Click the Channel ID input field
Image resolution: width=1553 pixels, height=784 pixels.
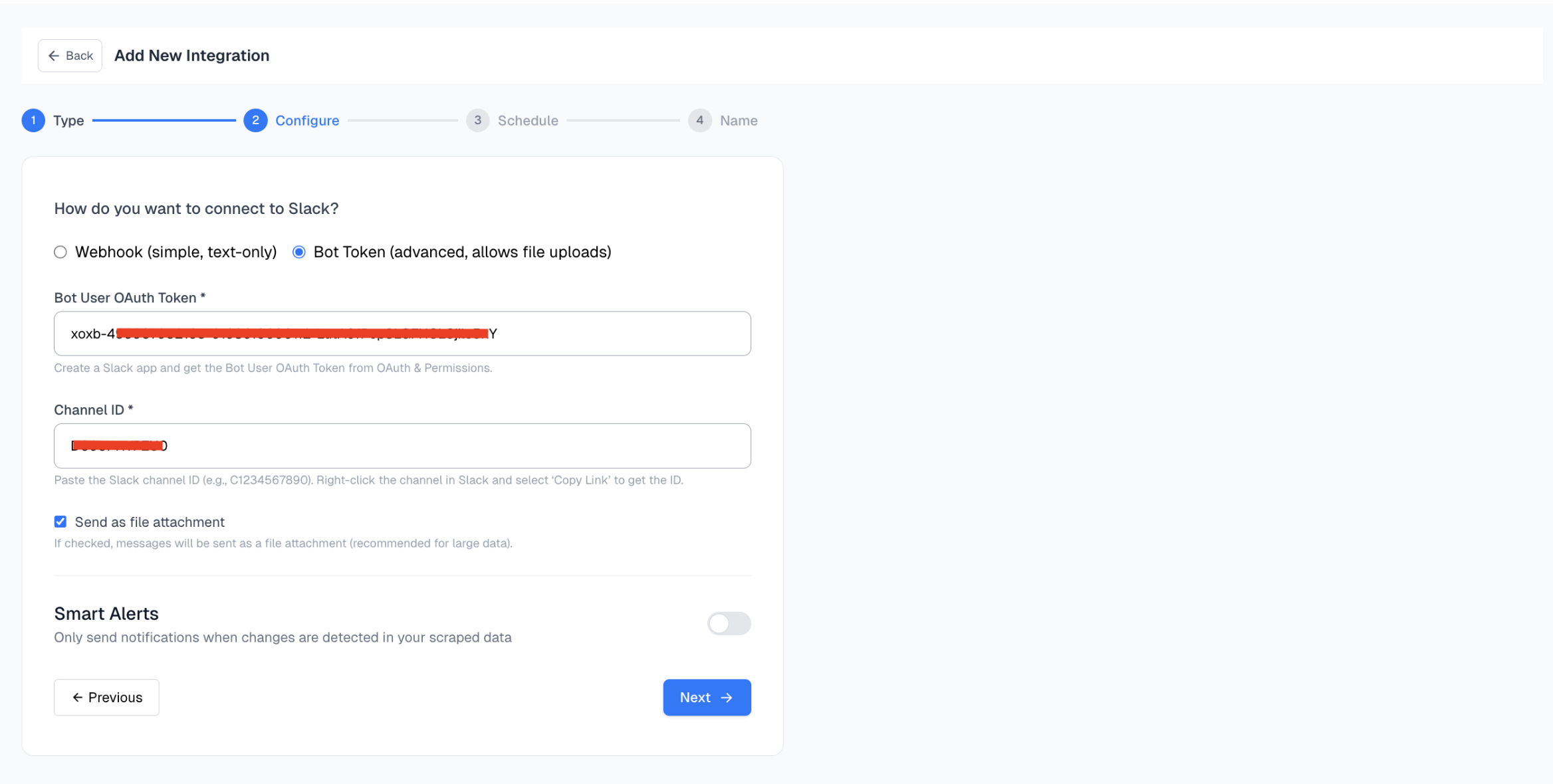coord(402,445)
